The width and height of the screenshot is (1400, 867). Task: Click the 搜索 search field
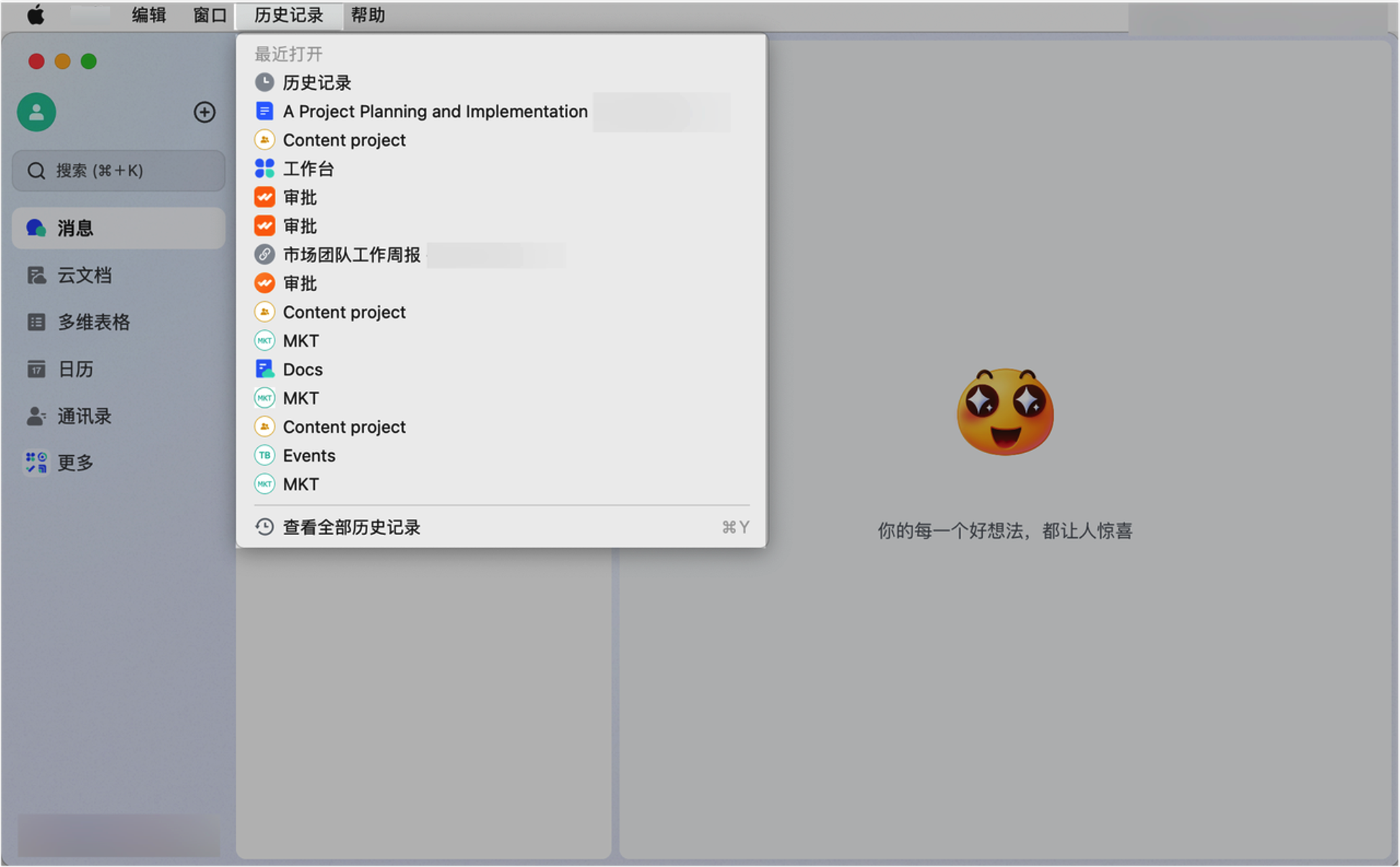tap(118, 171)
